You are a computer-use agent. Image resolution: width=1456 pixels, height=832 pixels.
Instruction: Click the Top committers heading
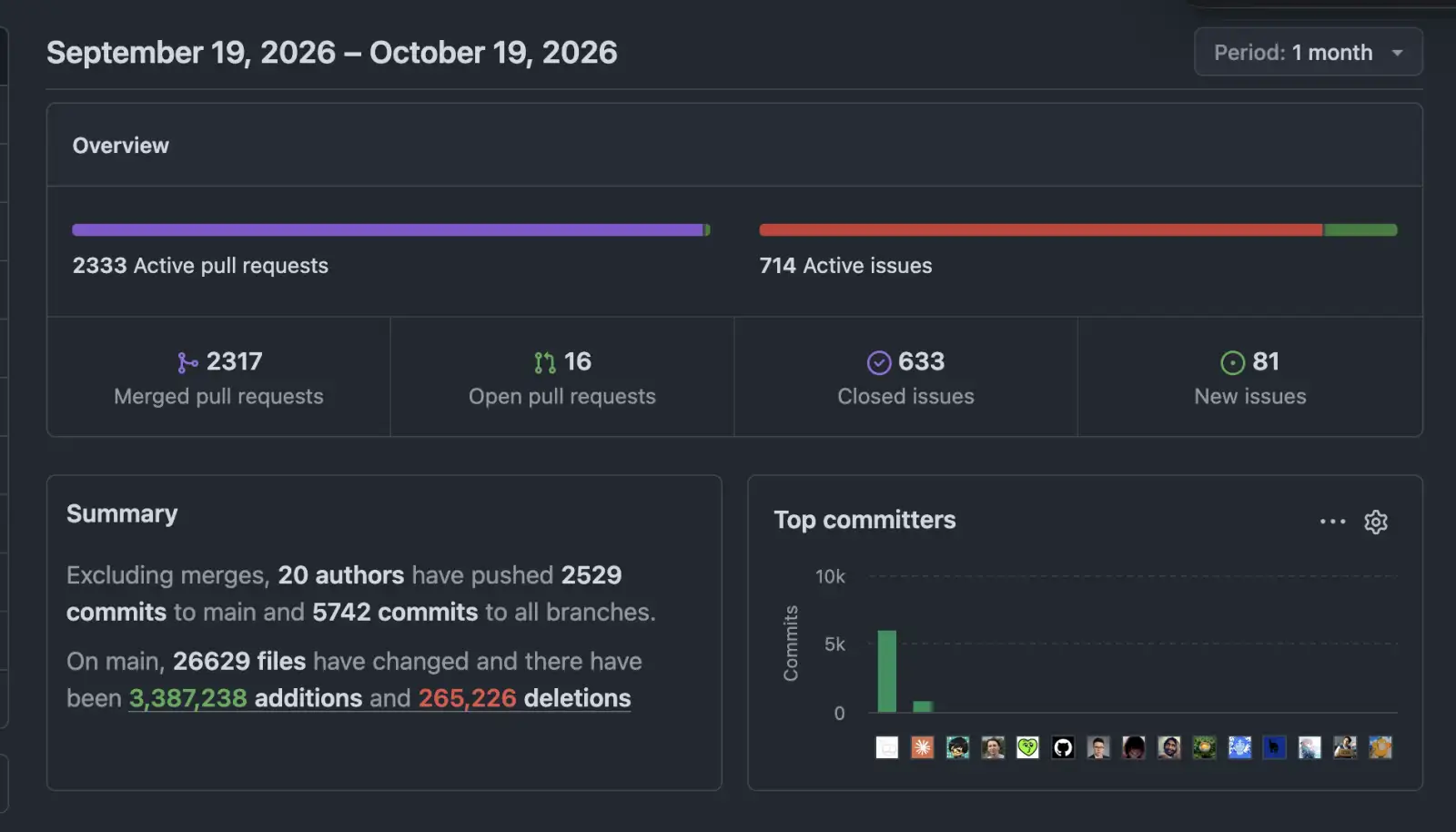pyautogui.click(x=864, y=520)
